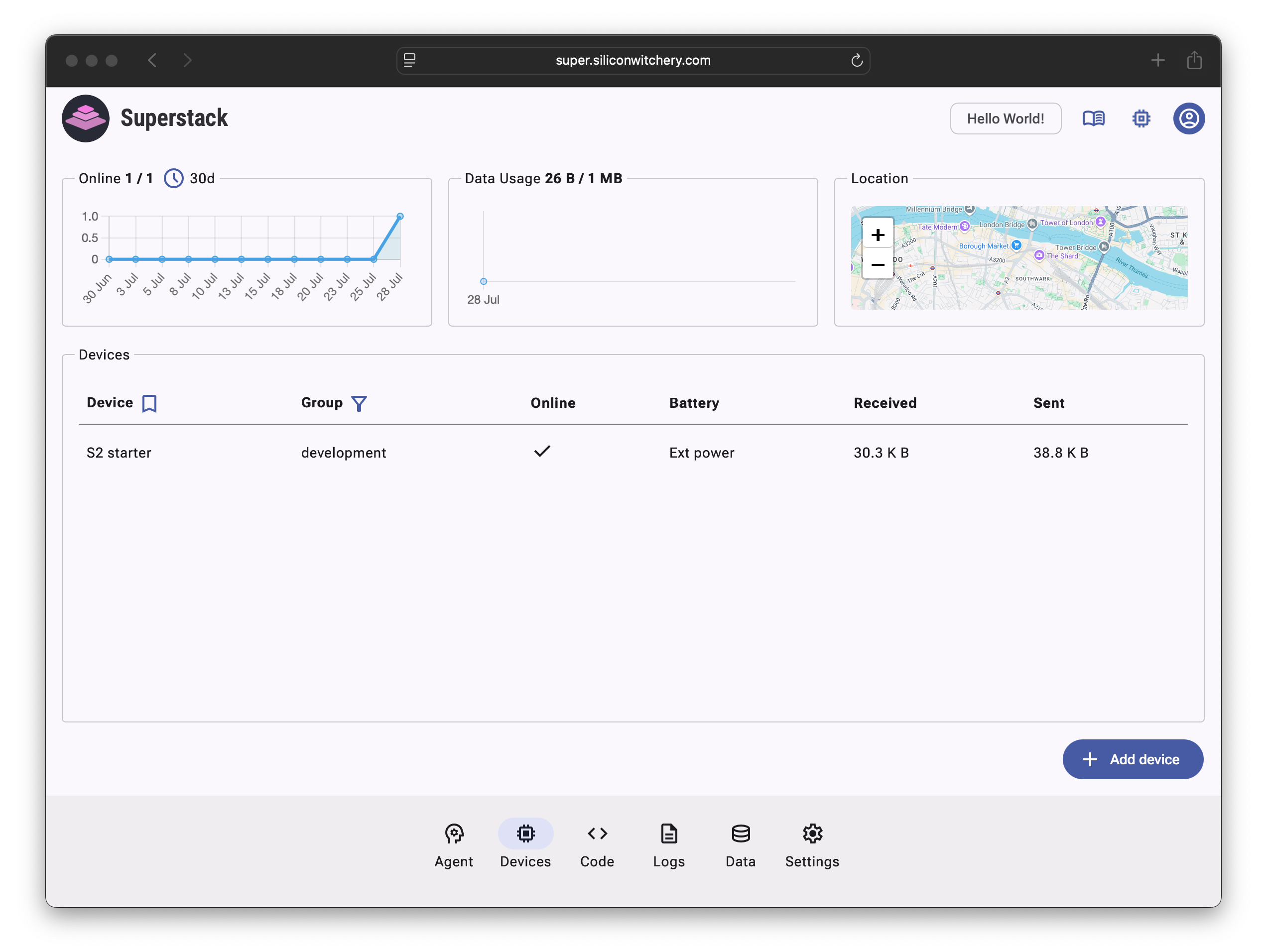Screen dimensions: 1265x952
Task: Click the Battery column header
Action: [694, 403]
